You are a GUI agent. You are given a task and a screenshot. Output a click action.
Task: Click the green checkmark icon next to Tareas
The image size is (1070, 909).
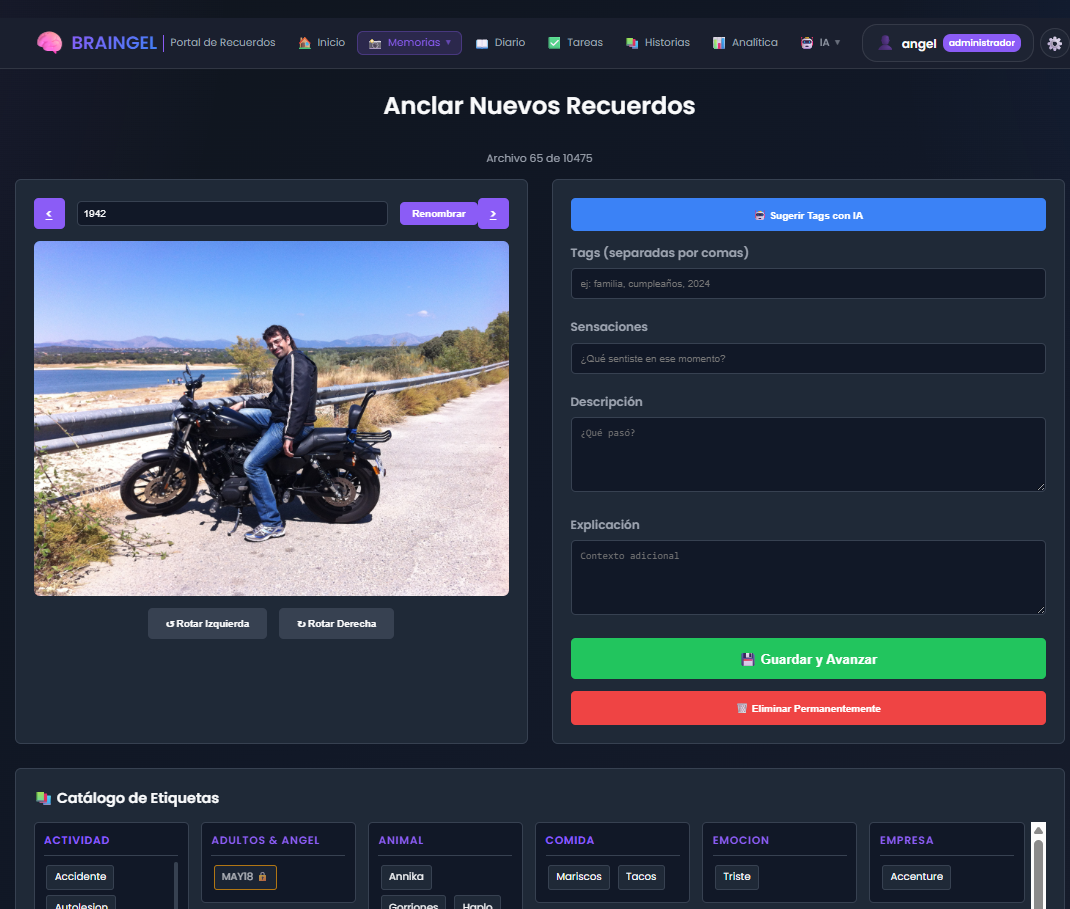pos(553,42)
